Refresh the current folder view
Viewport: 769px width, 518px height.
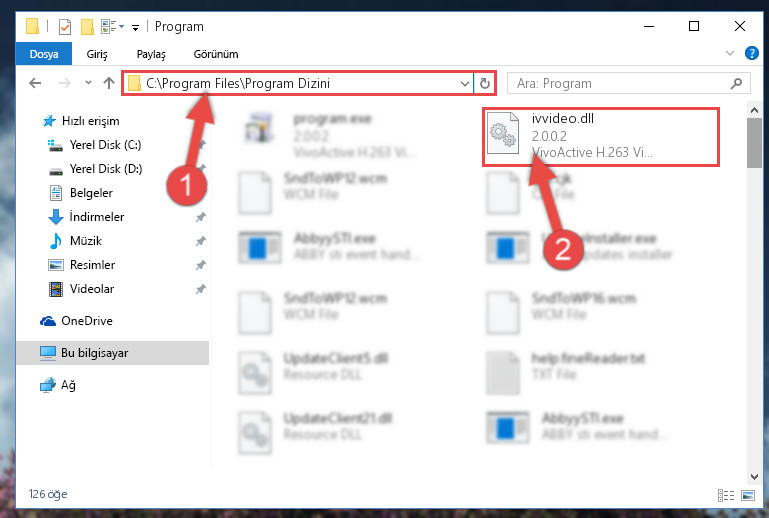point(485,83)
